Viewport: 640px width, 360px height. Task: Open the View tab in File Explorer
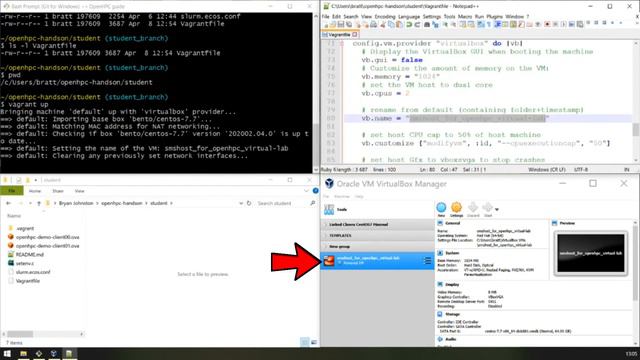click(79, 191)
